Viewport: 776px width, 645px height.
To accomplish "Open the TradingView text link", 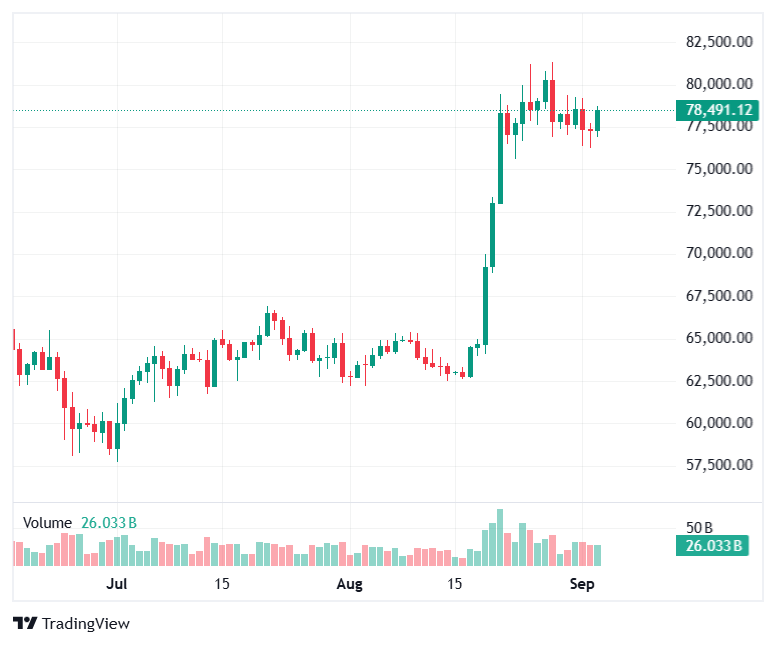I will (x=86, y=623).
